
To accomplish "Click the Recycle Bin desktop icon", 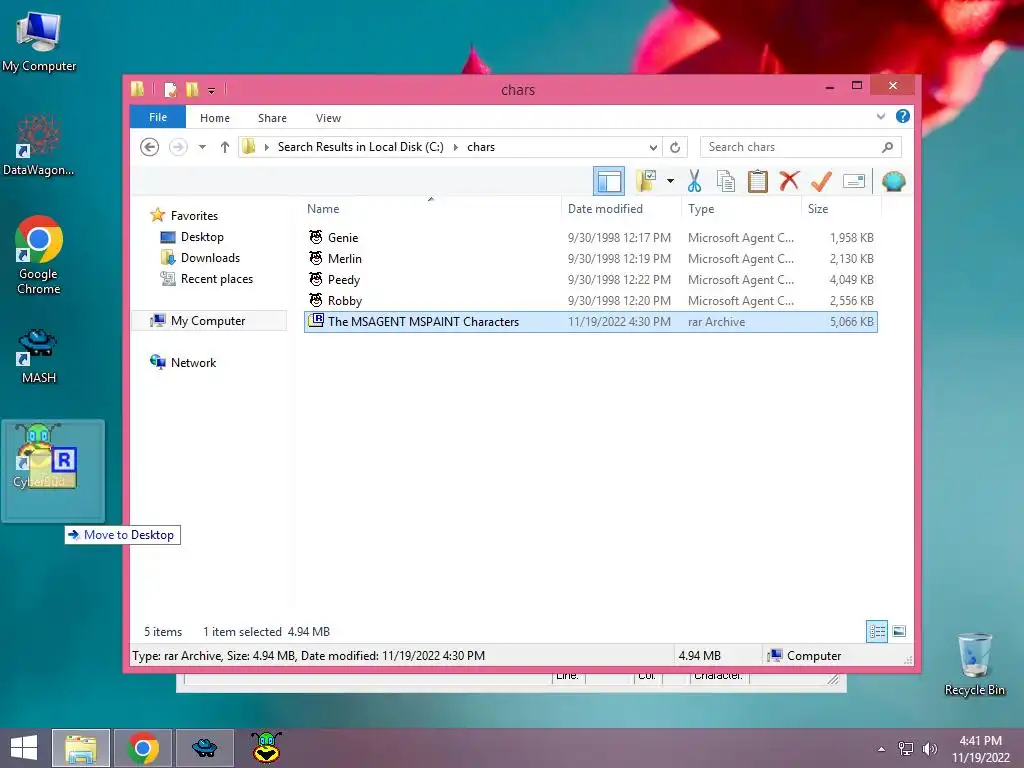I will tap(974, 664).
